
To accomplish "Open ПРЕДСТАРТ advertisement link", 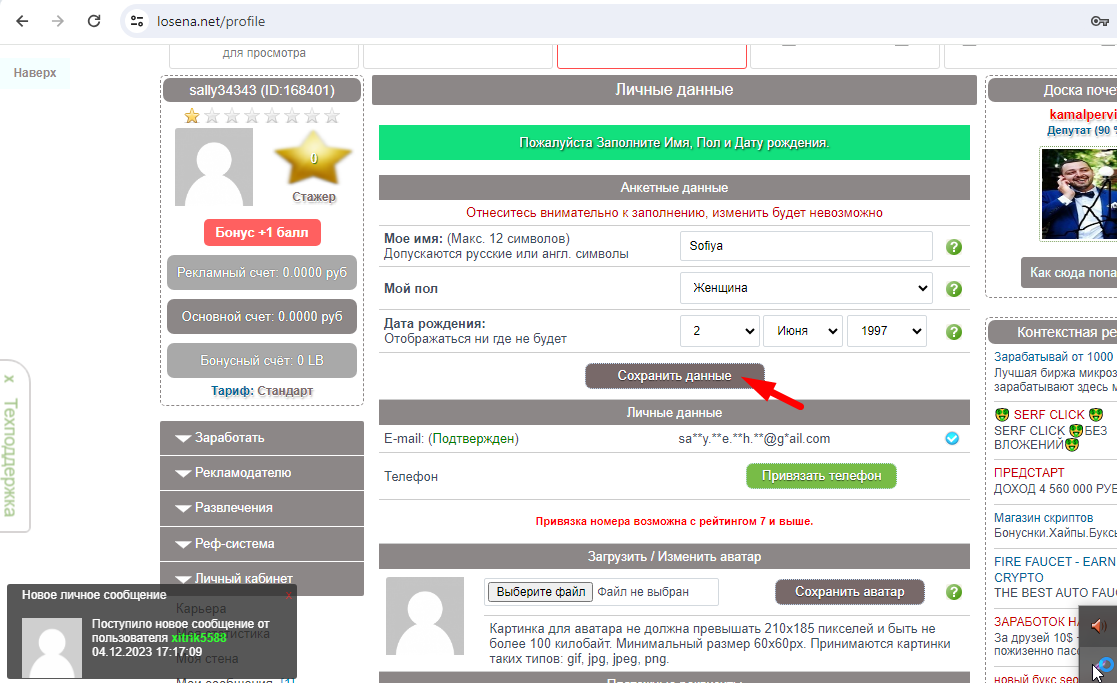I will click(1029, 473).
